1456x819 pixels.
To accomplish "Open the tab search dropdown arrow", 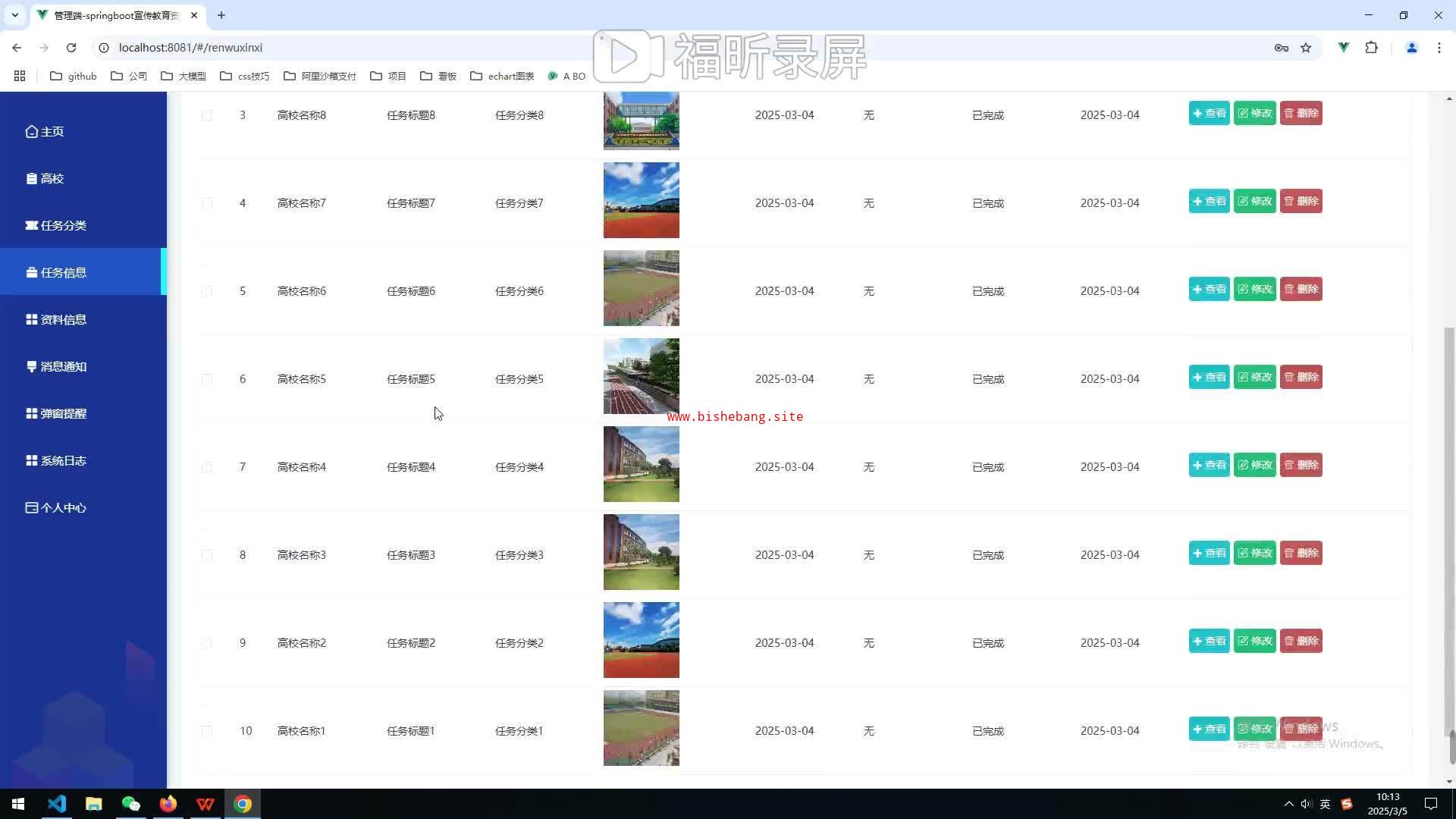I will (x=14, y=15).
